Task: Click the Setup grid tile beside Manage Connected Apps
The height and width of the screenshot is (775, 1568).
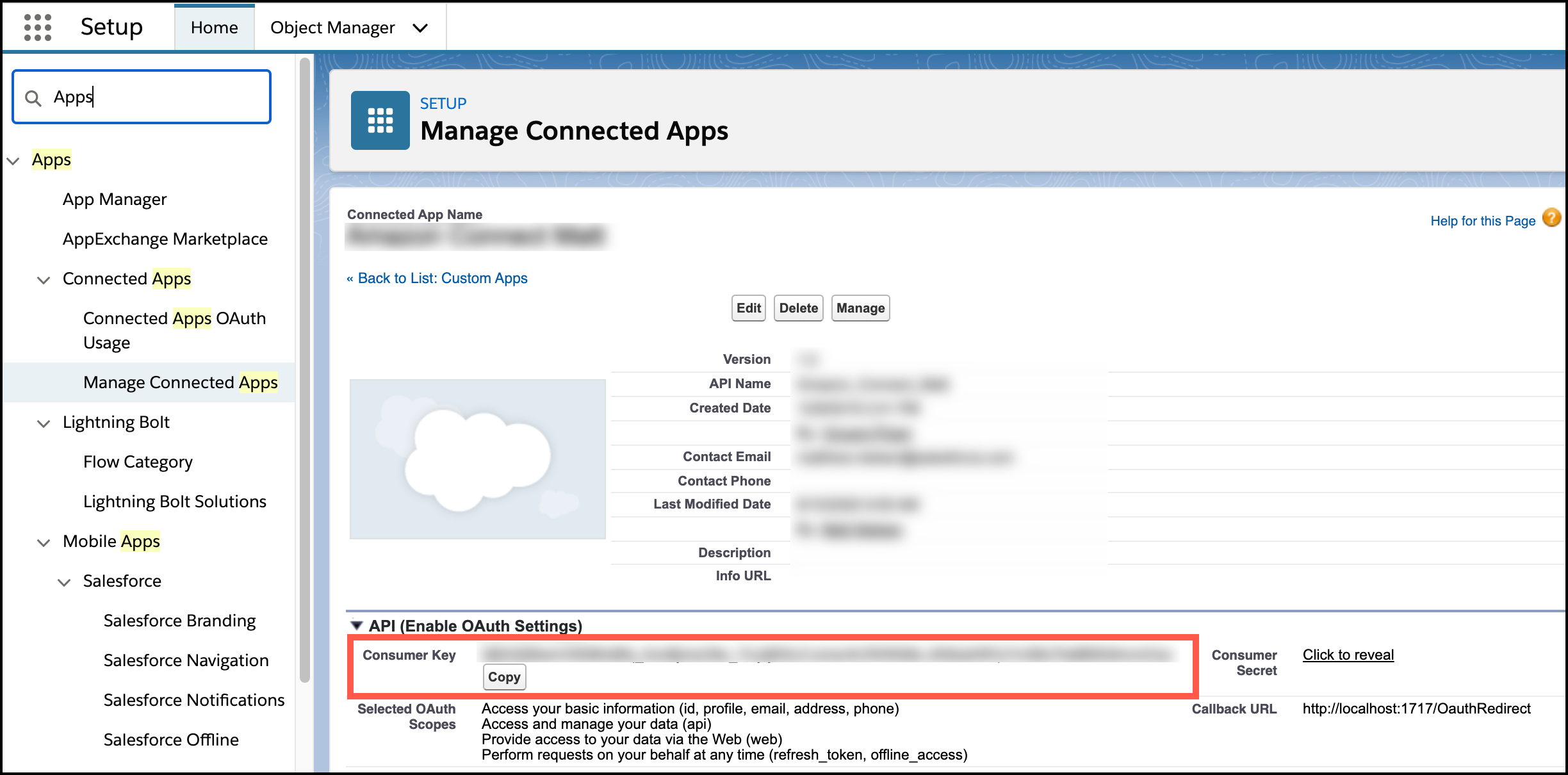Action: [379, 120]
